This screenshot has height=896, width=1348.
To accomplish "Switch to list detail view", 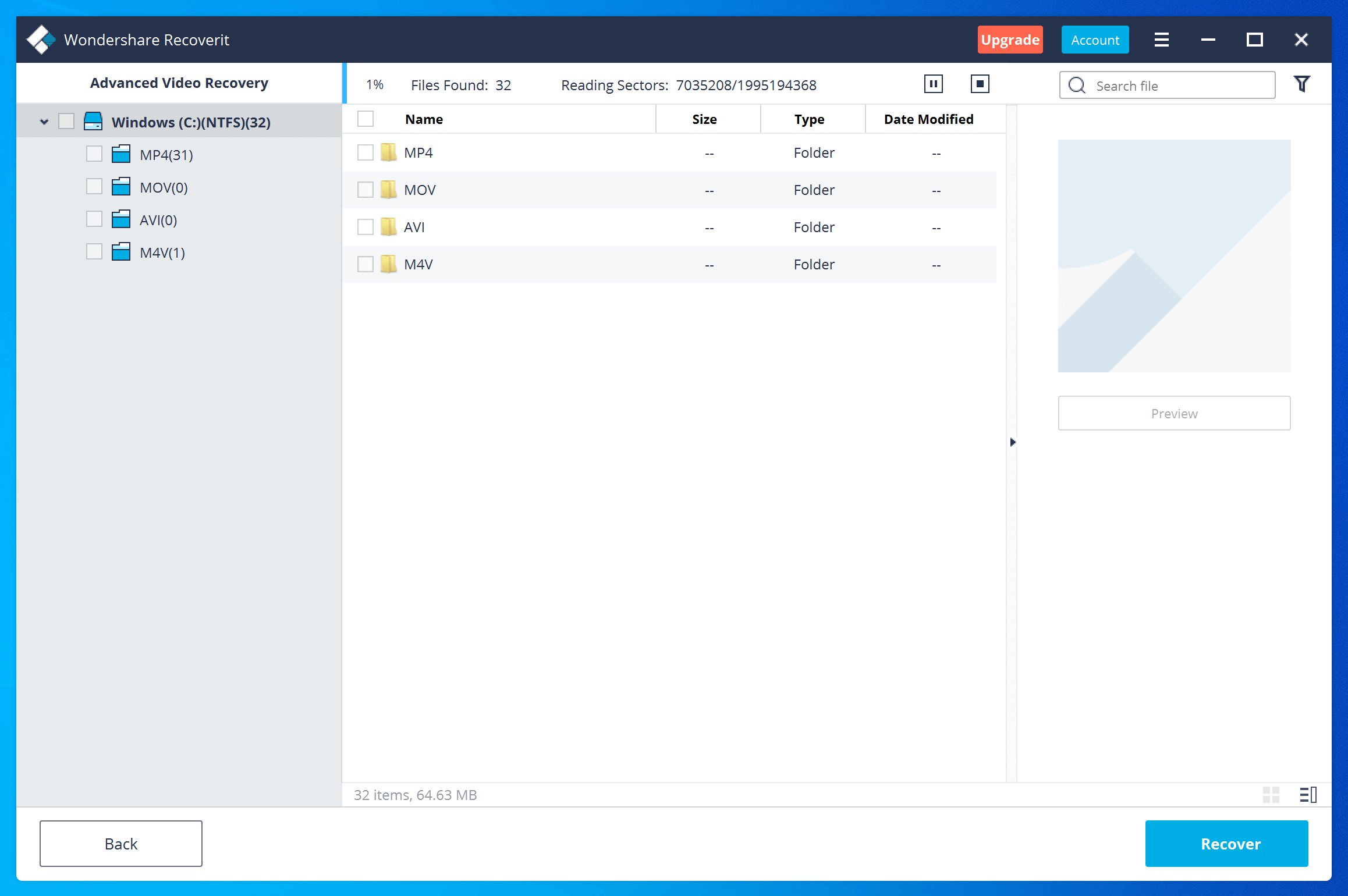I will 1308,795.
